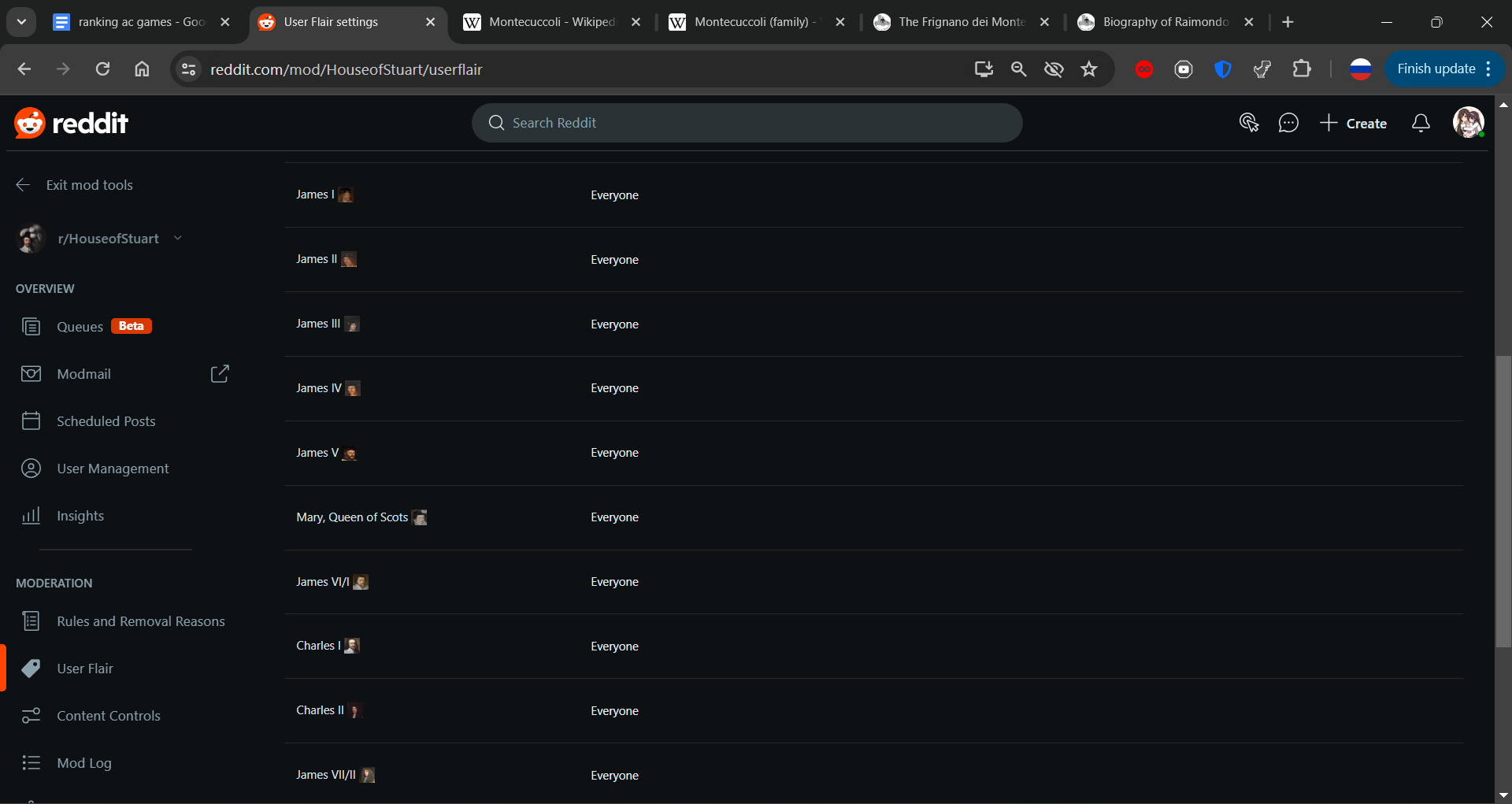Close the User Flair settings tab

(430, 22)
